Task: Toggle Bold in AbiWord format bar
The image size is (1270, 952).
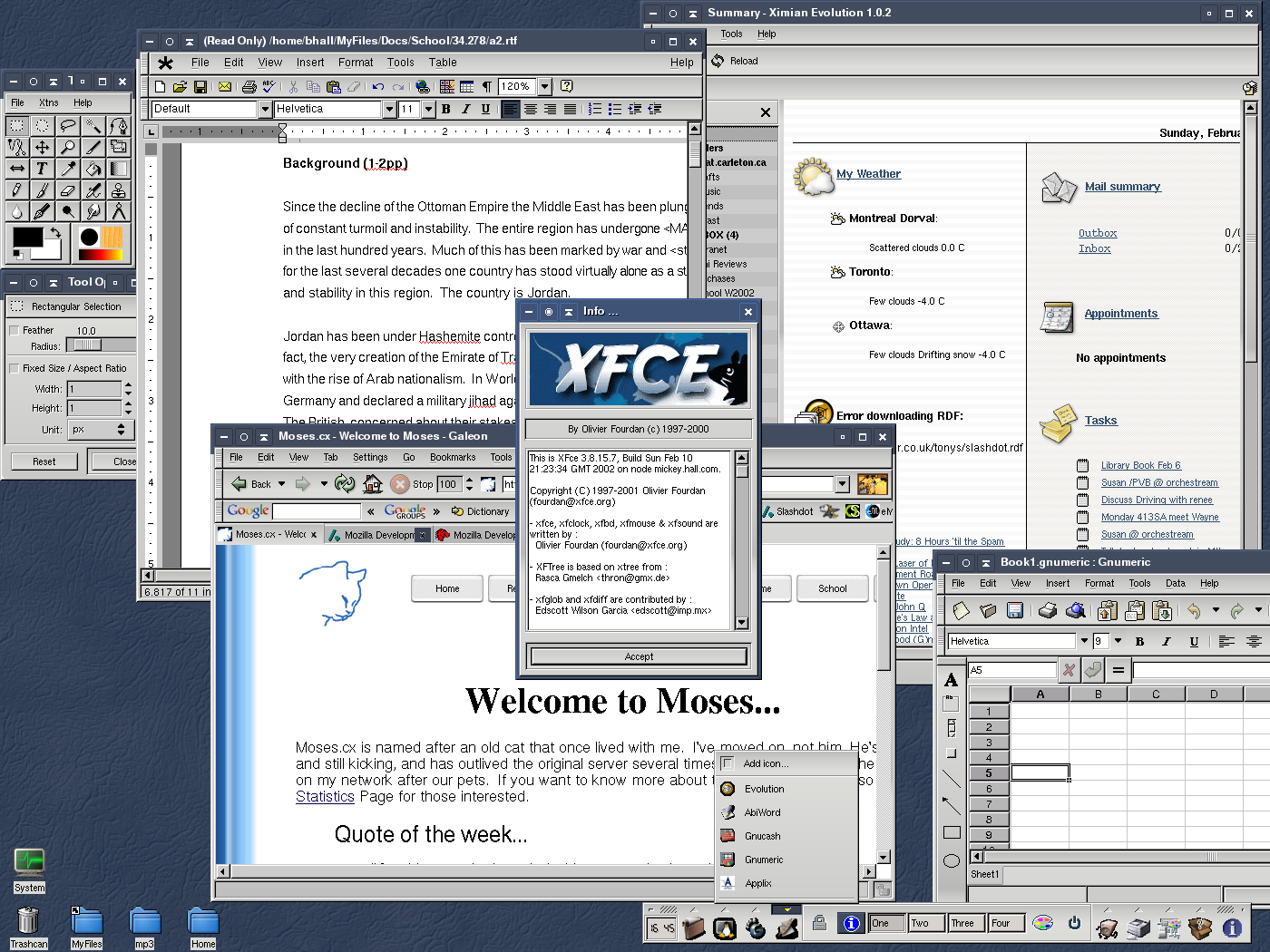Action: pos(446,109)
